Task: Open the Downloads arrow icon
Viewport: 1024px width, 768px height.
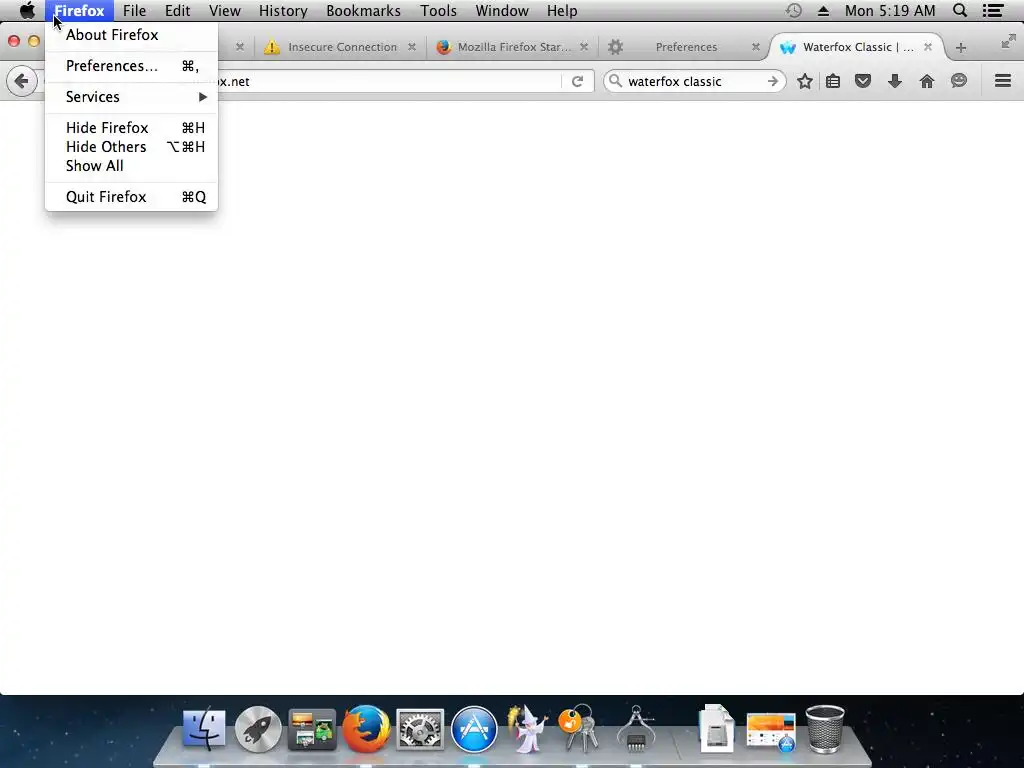Action: click(x=895, y=81)
